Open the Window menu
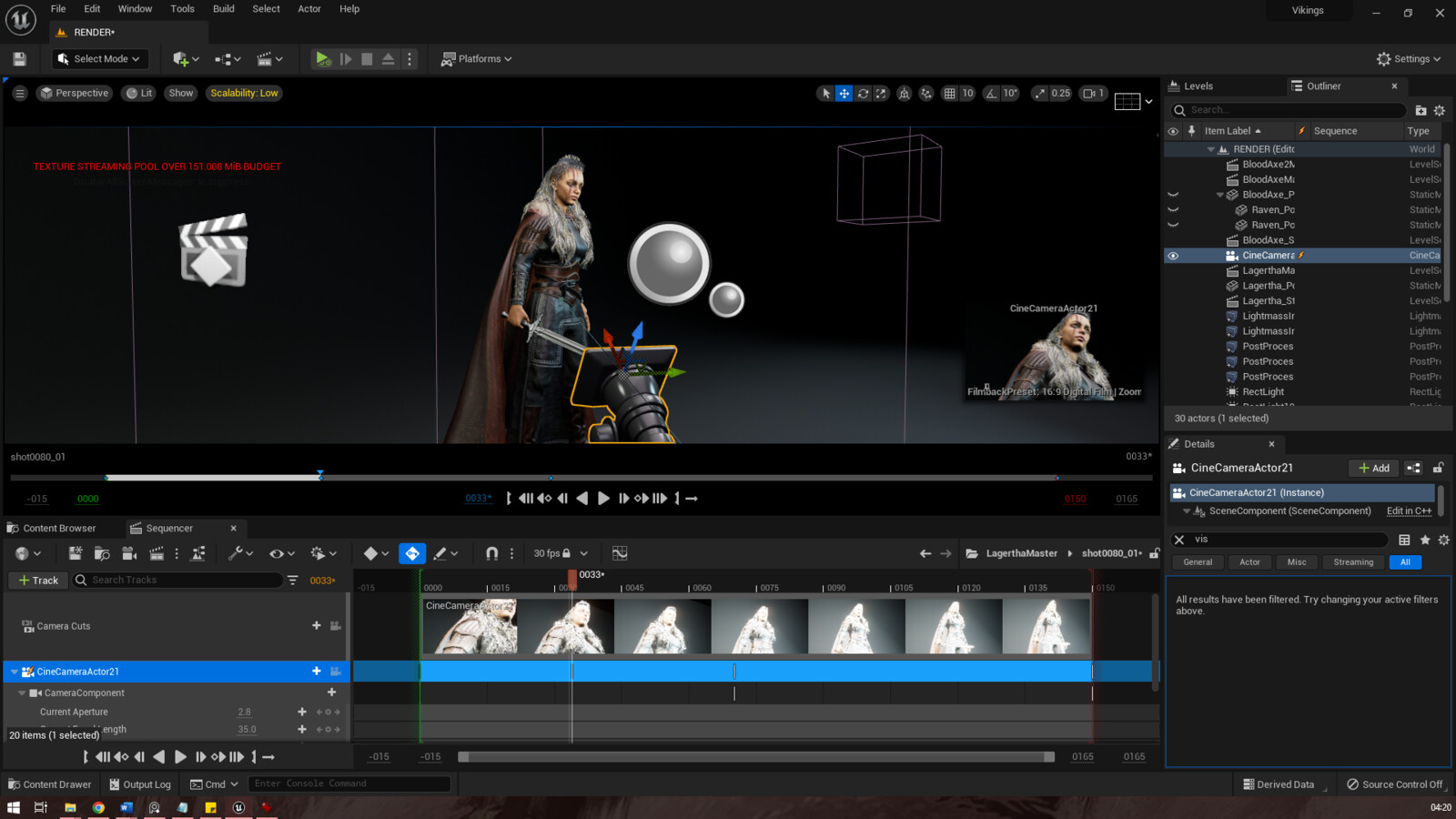Viewport: 1456px width, 819px height. 135,9
